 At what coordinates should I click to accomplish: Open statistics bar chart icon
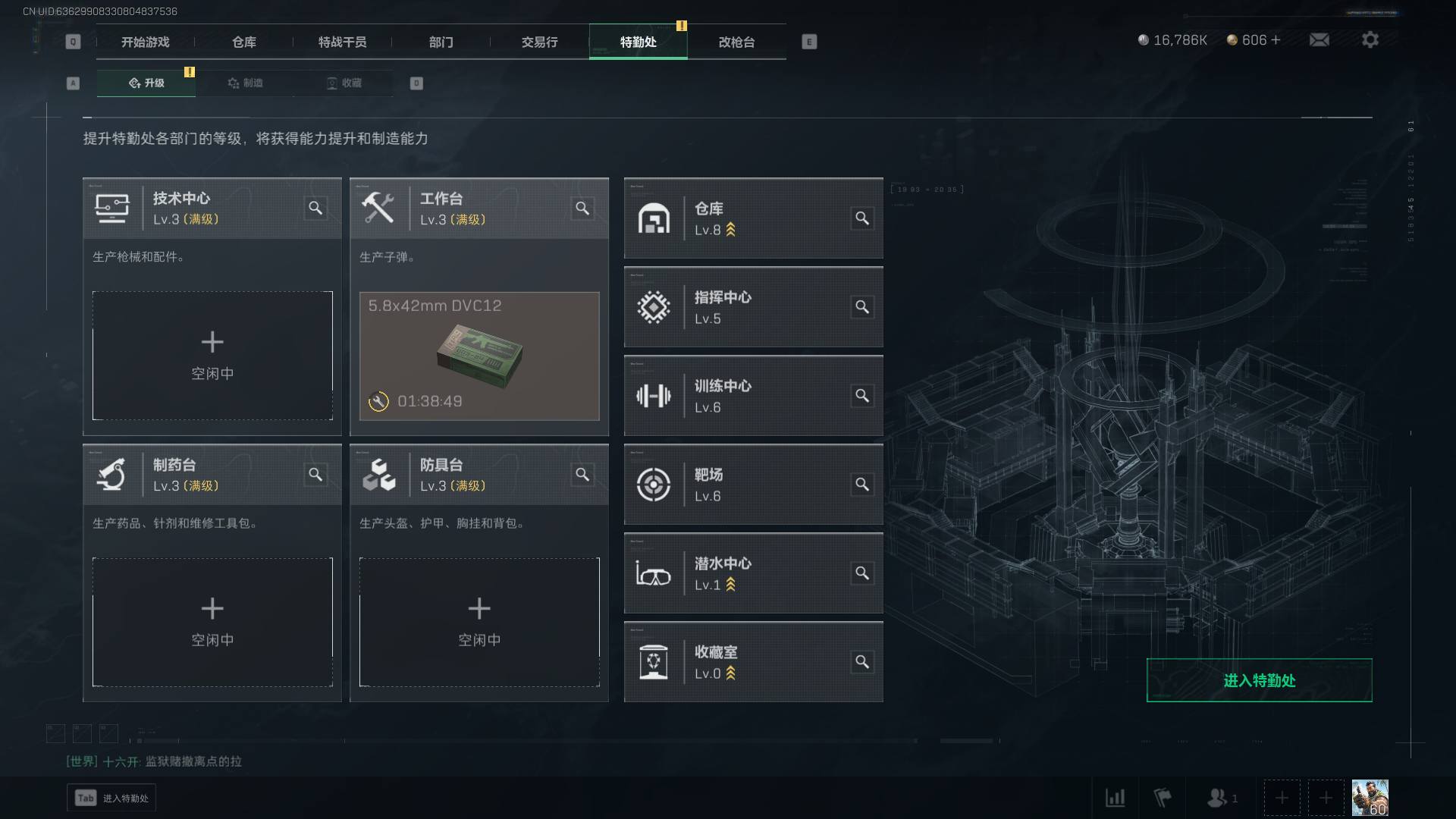point(1115,798)
